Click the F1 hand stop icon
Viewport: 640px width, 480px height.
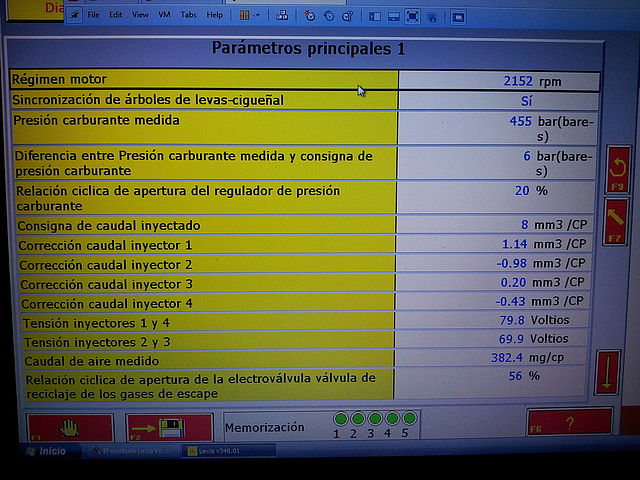pos(68,429)
